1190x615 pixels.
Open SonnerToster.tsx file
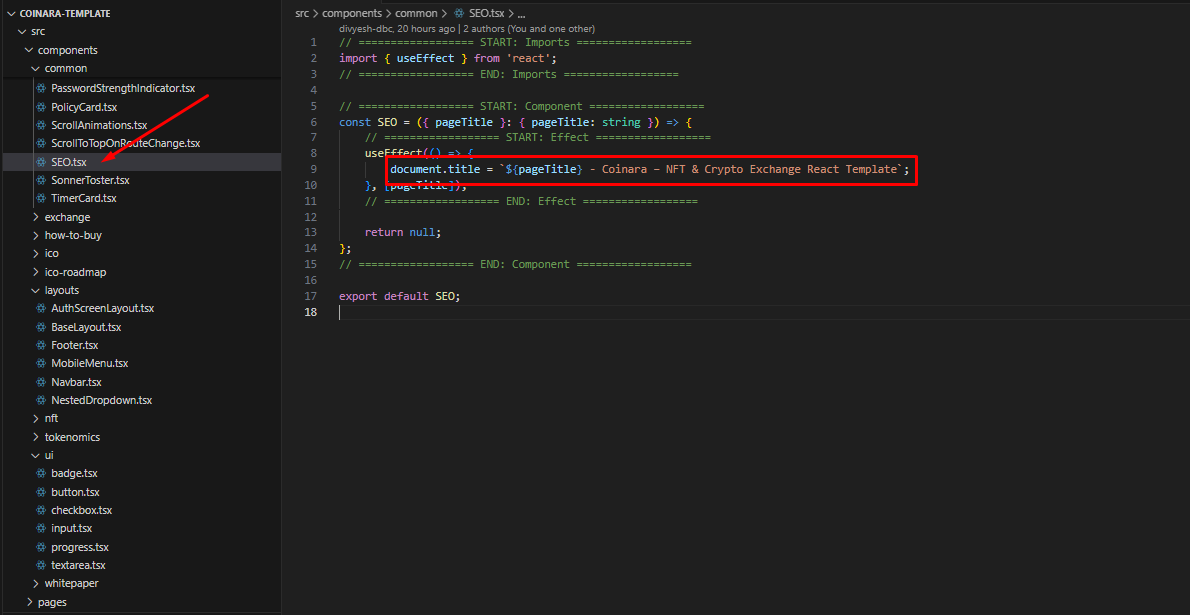pyautogui.click(x=90, y=181)
